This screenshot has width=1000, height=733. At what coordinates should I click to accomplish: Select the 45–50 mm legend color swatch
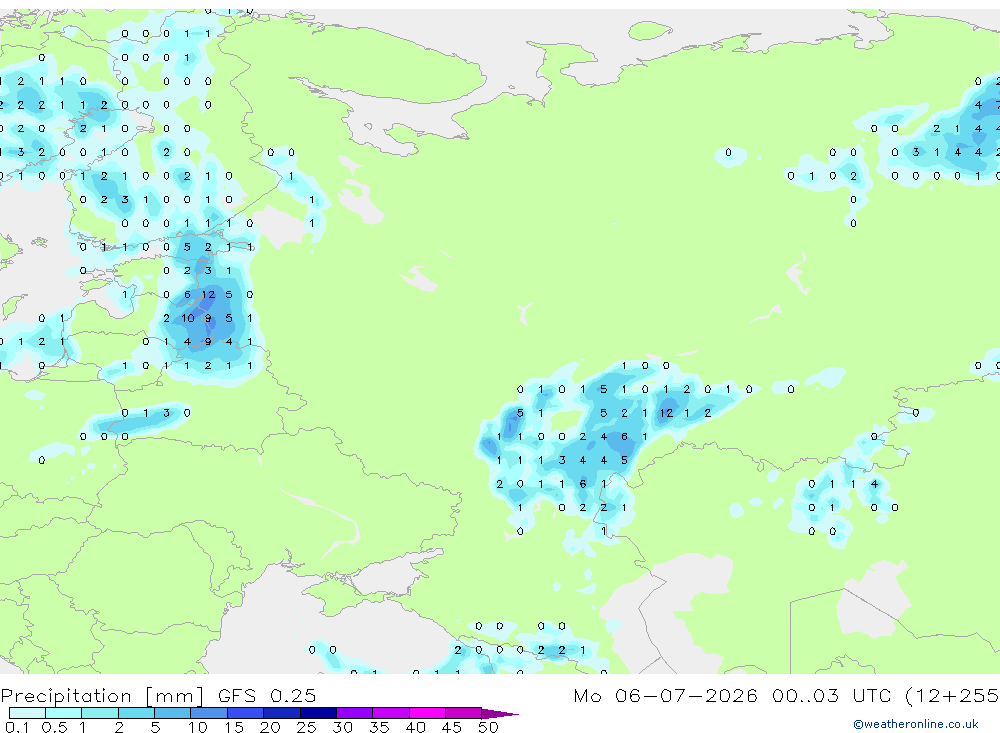tap(463, 713)
